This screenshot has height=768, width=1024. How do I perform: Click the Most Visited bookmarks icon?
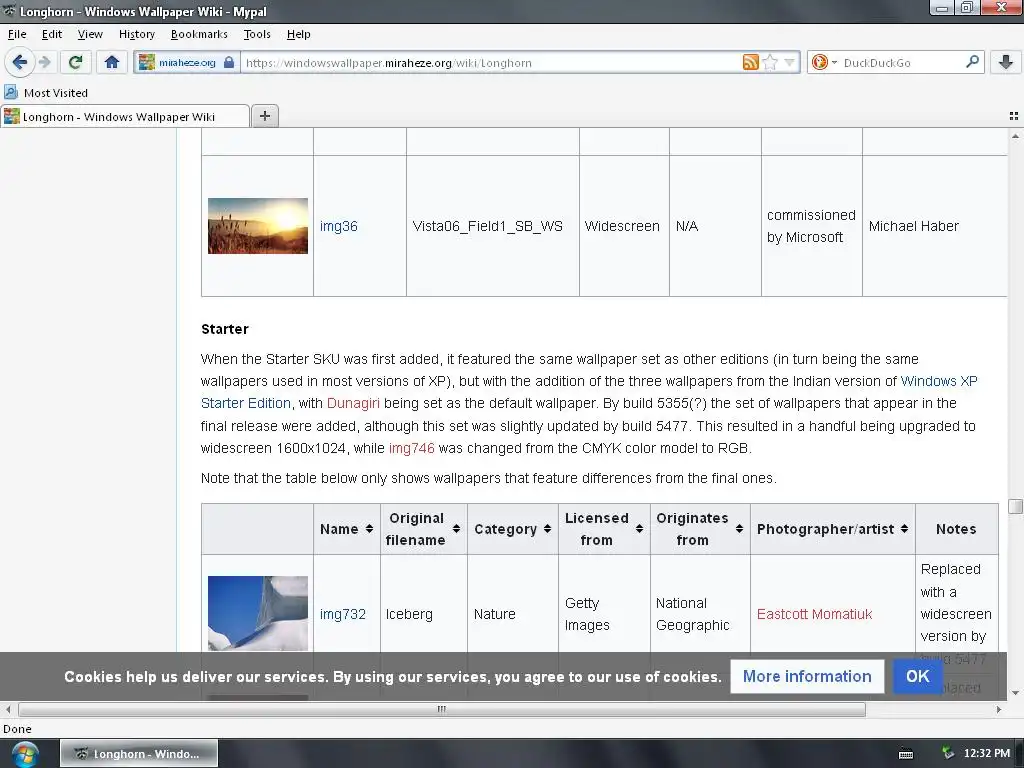tap(10, 92)
